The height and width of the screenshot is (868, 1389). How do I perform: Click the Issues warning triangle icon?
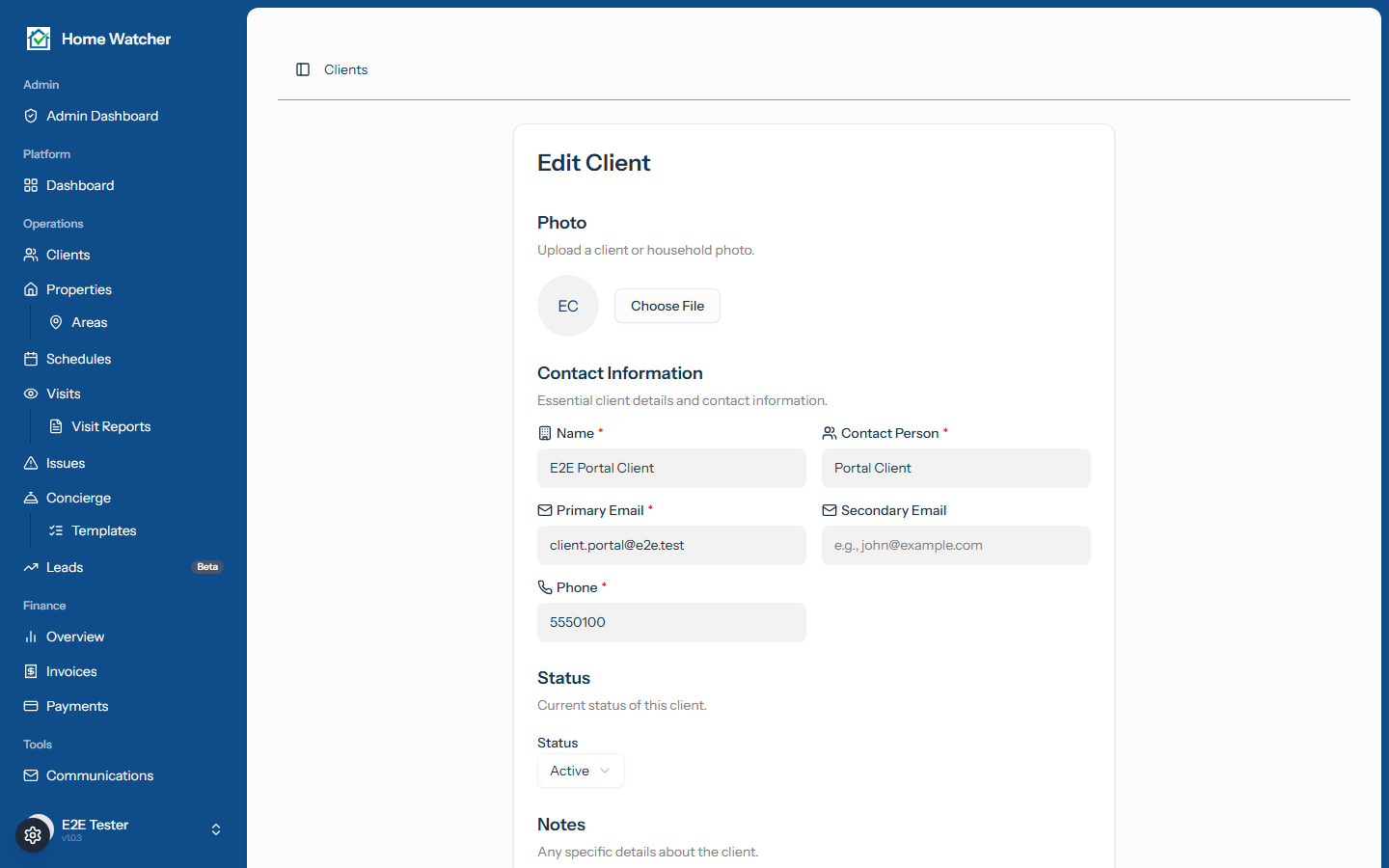pos(31,463)
